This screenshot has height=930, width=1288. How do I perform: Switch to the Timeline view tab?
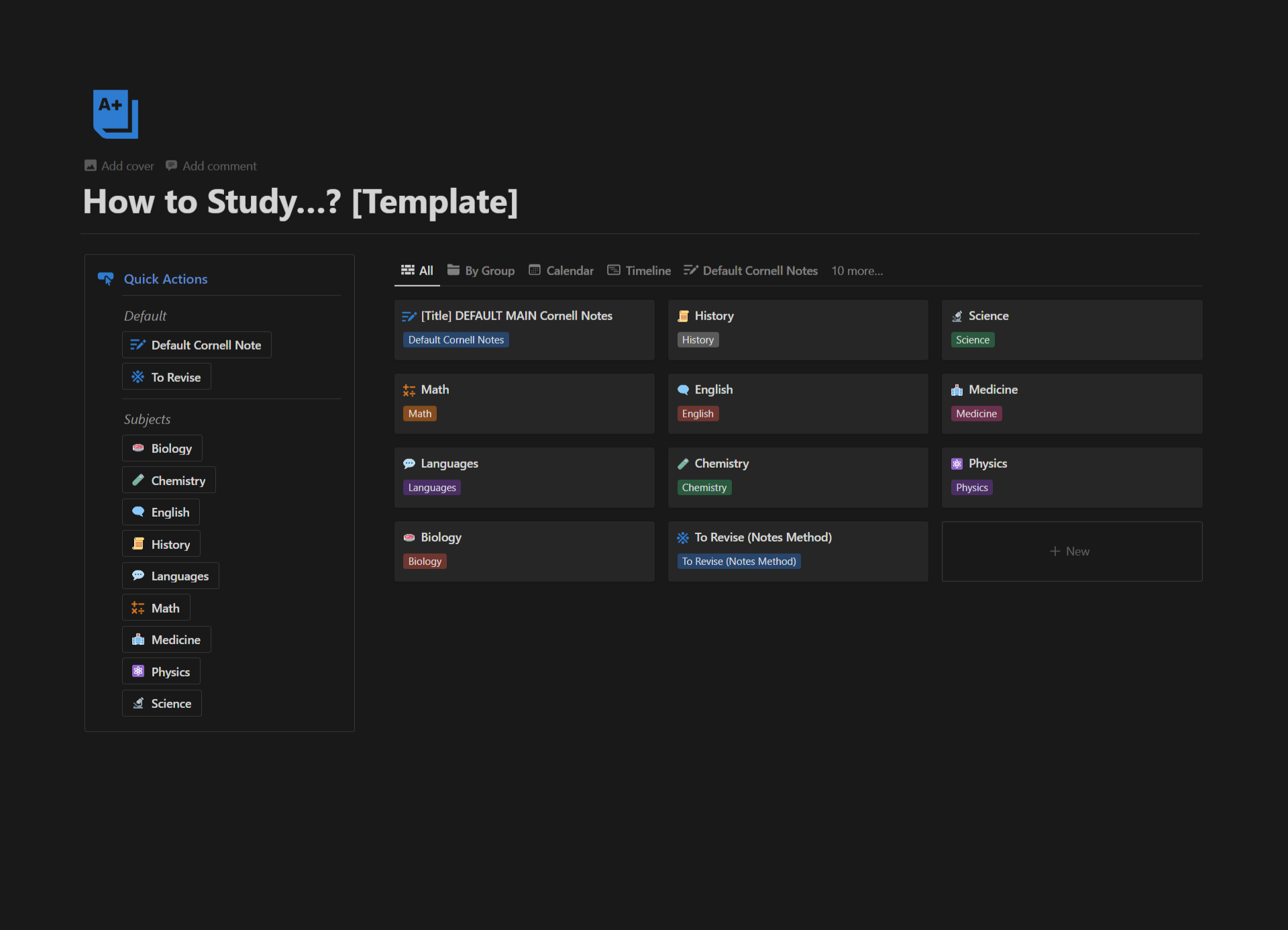[x=639, y=270]
